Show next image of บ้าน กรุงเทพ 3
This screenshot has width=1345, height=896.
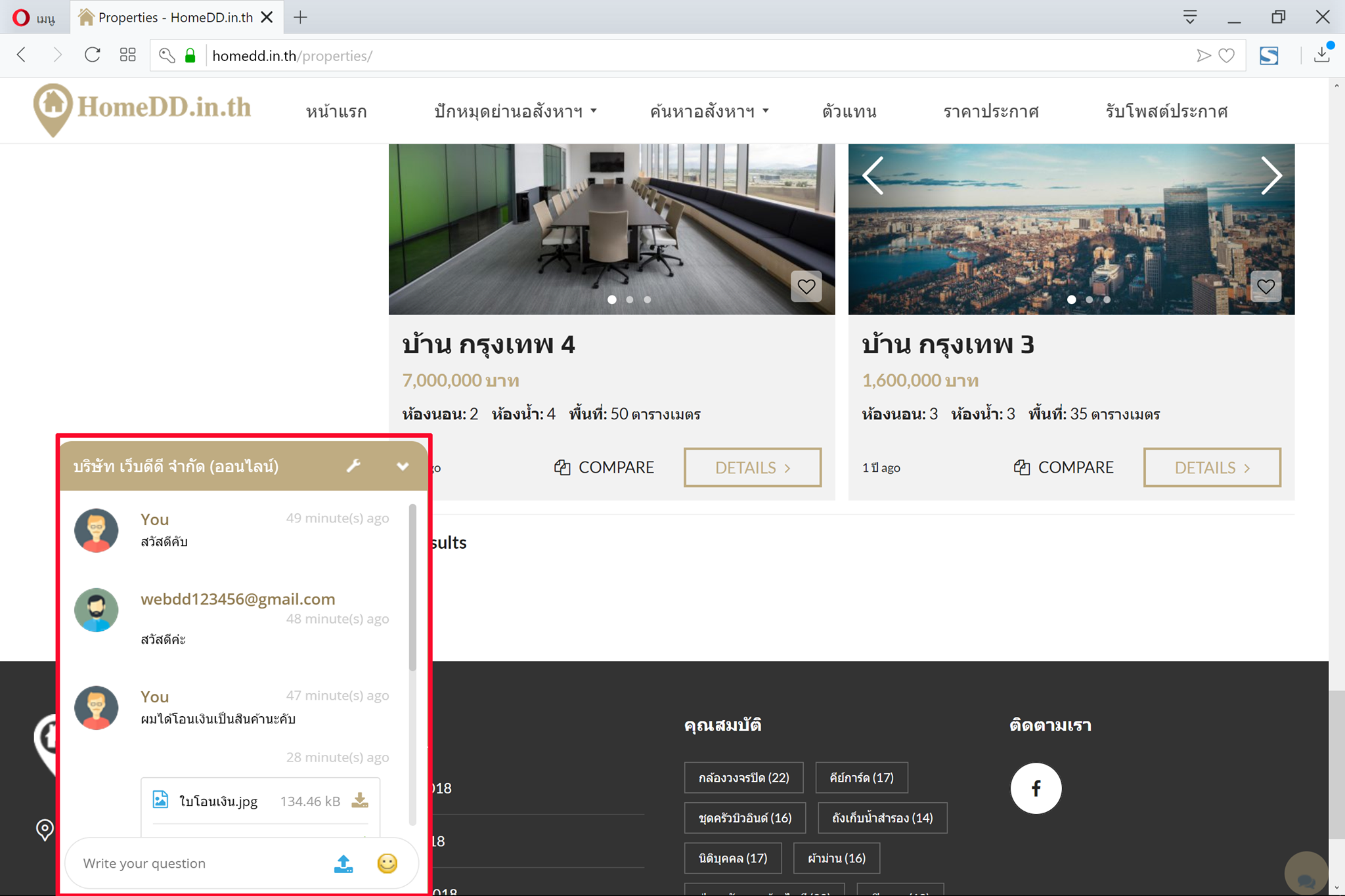[x=1271, y=175]
